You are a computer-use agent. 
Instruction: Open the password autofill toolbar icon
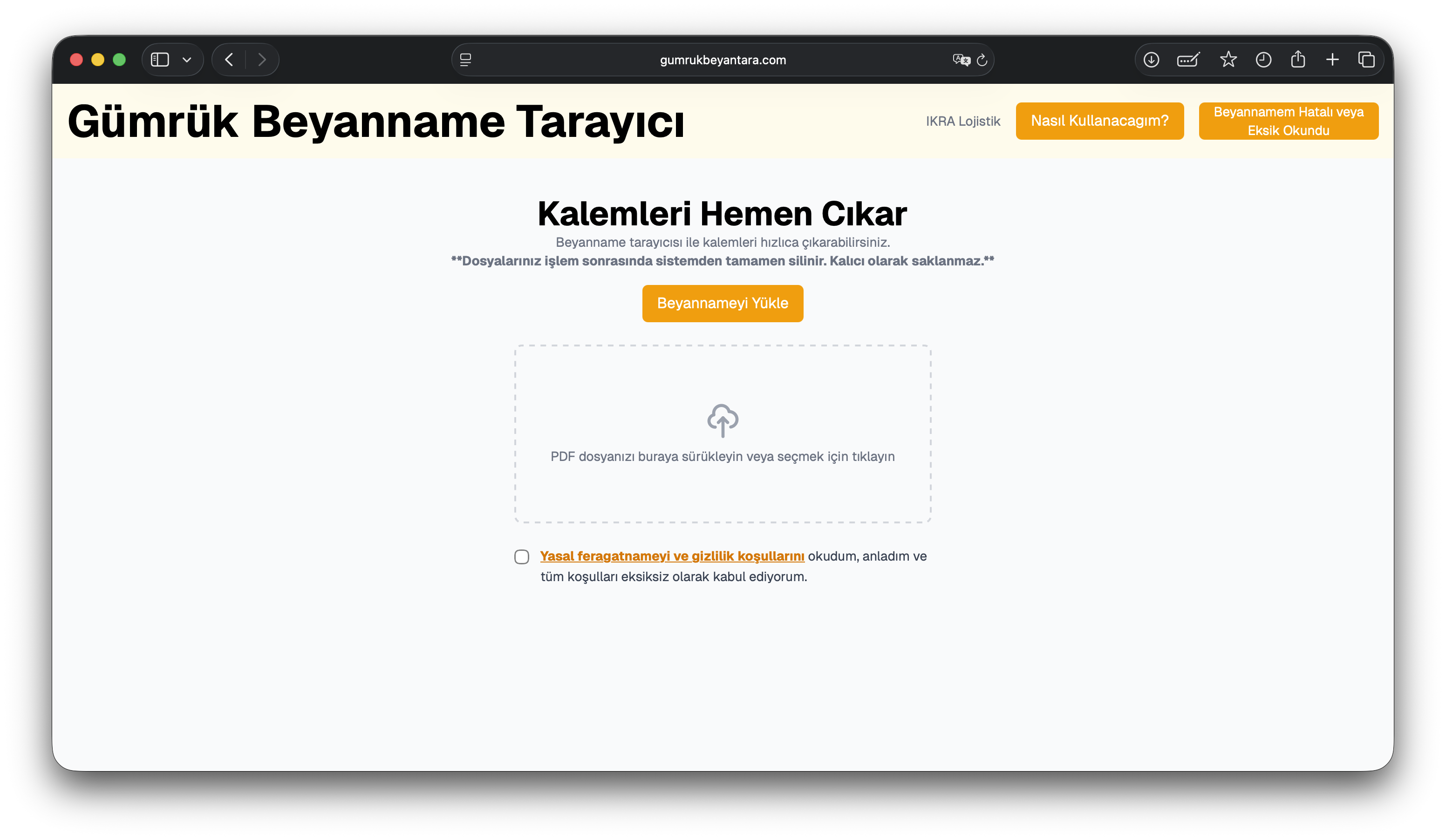point(1188,60)
